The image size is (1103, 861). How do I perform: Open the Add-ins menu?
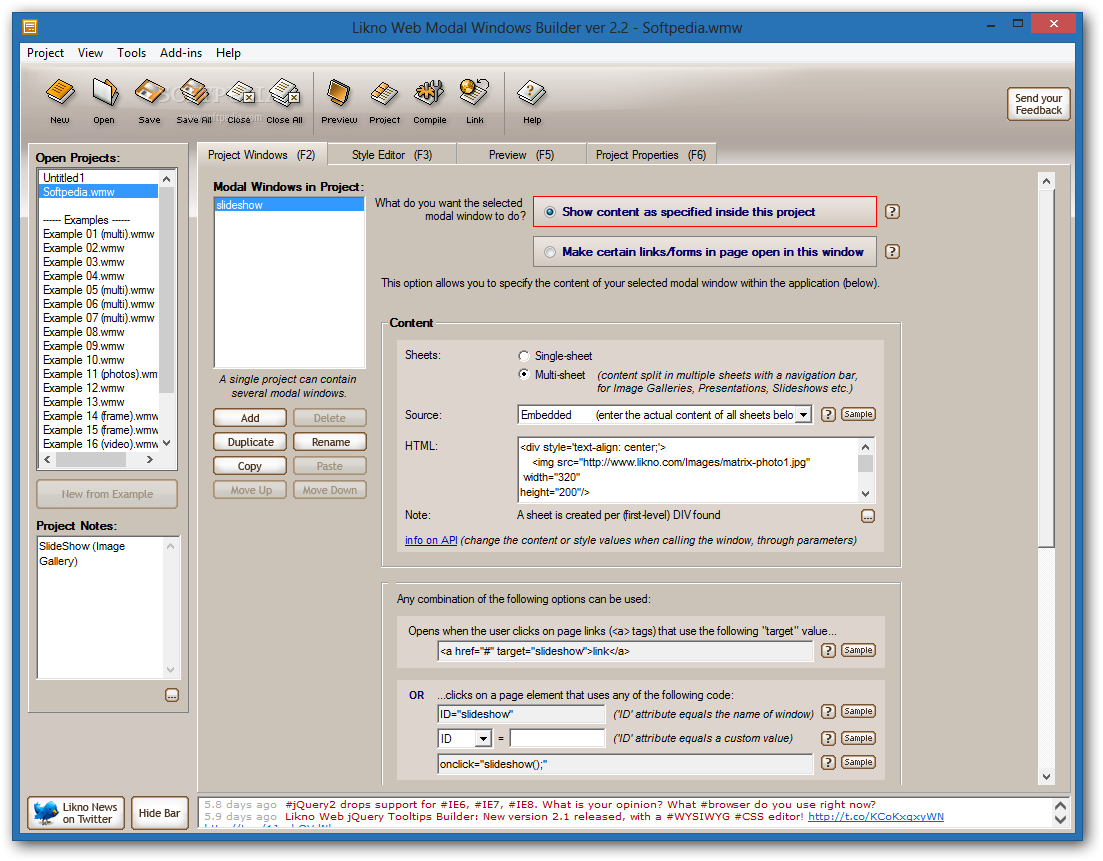[181, 53]
